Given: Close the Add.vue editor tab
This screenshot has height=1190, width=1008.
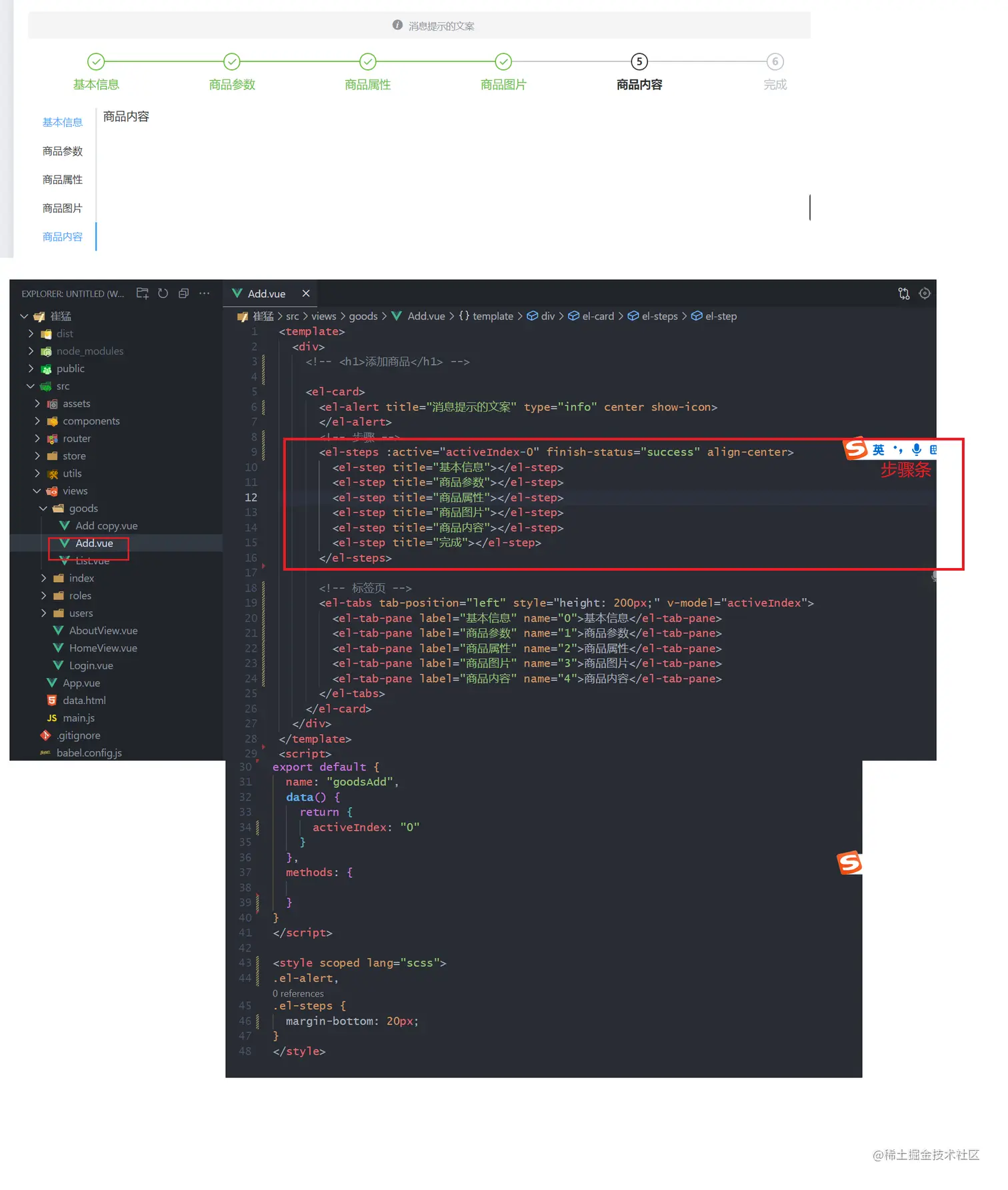Looking at the screenshot, I should click(x=306, y=293).
